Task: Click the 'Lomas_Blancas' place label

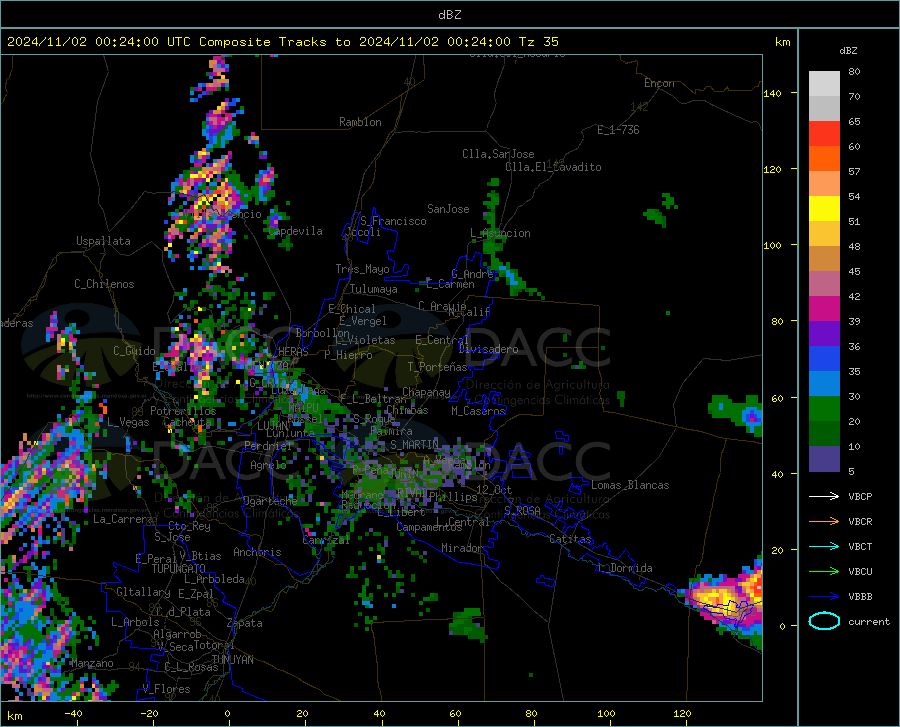Action: [x=630, y=485]
